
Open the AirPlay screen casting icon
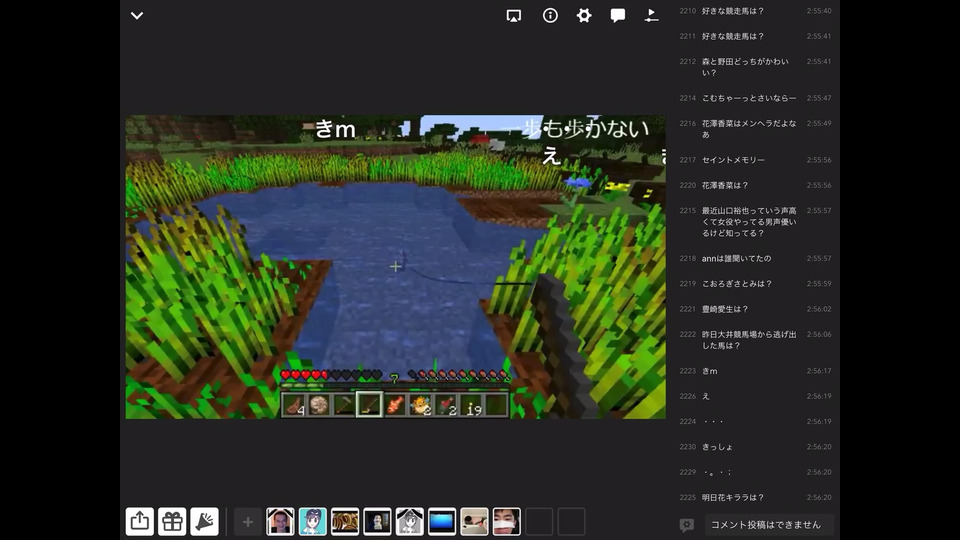(514, 15)
